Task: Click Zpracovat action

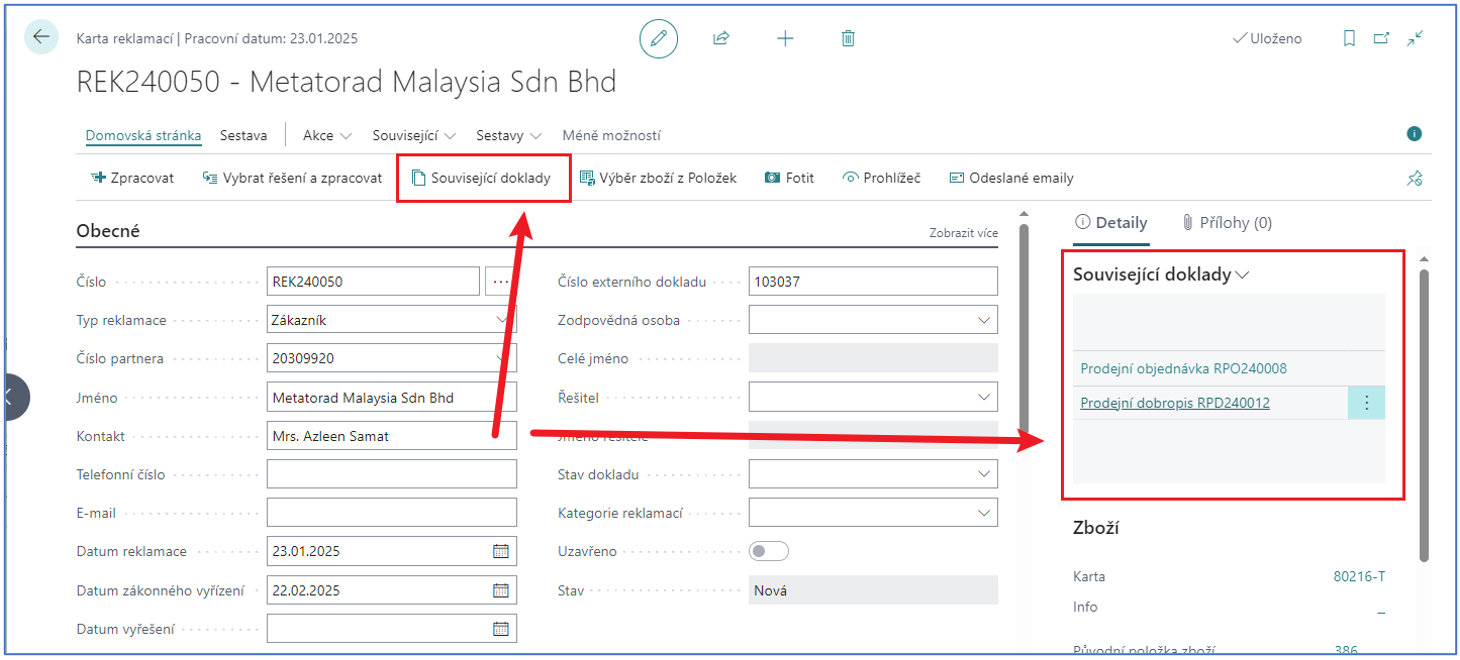Action: (x=133, y=178)
